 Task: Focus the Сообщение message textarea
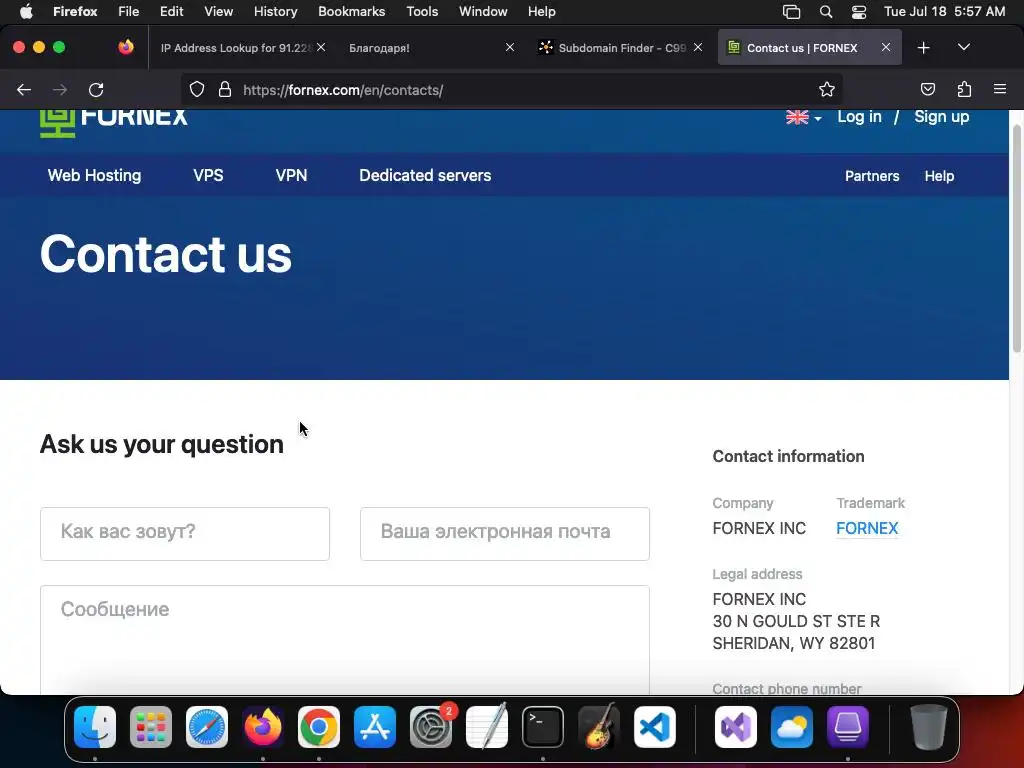(x=345, y=639)
